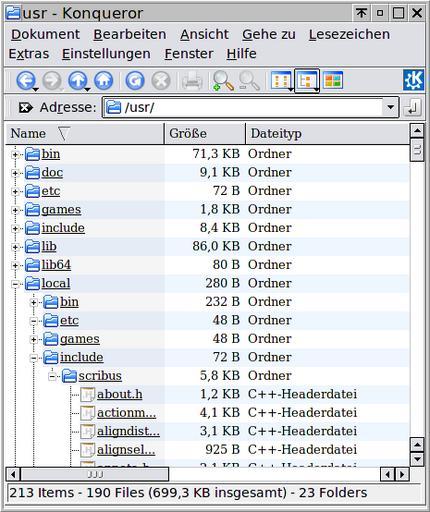430x512 pixels.
Task: Expand the top-level bin folder
Action: tap(15, 155)
